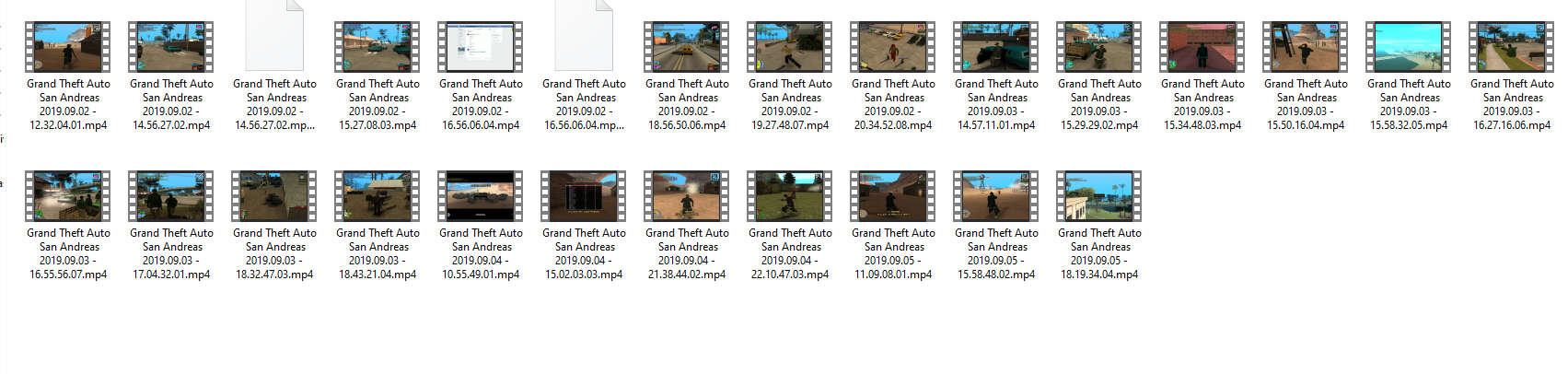1568x374 pixels.
Task: Select thumbnail of 2019.09.03 - 16.55.56.07.mp4
Action: (x=68, y=196)
